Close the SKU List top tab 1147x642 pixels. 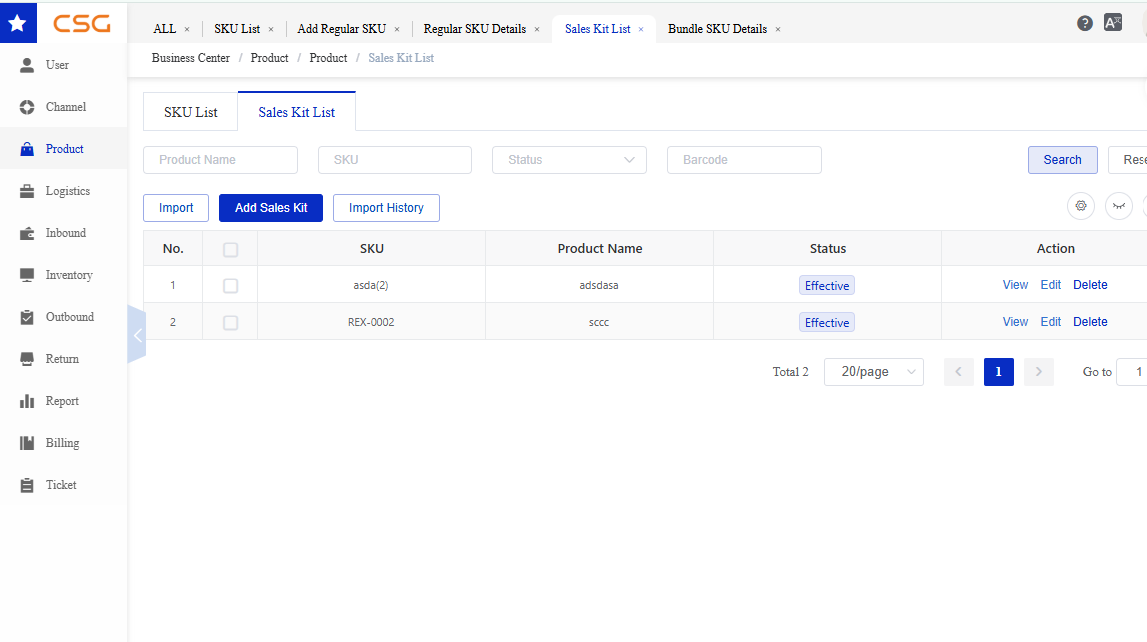(x=271, y=29)
